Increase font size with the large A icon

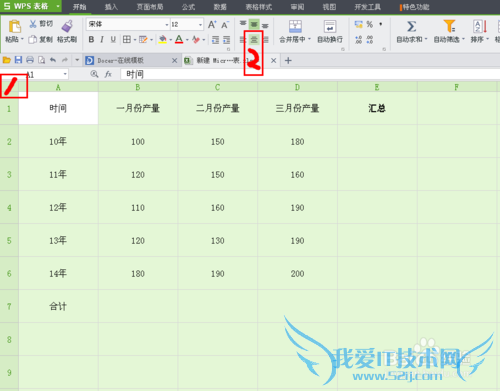[212, 24]
